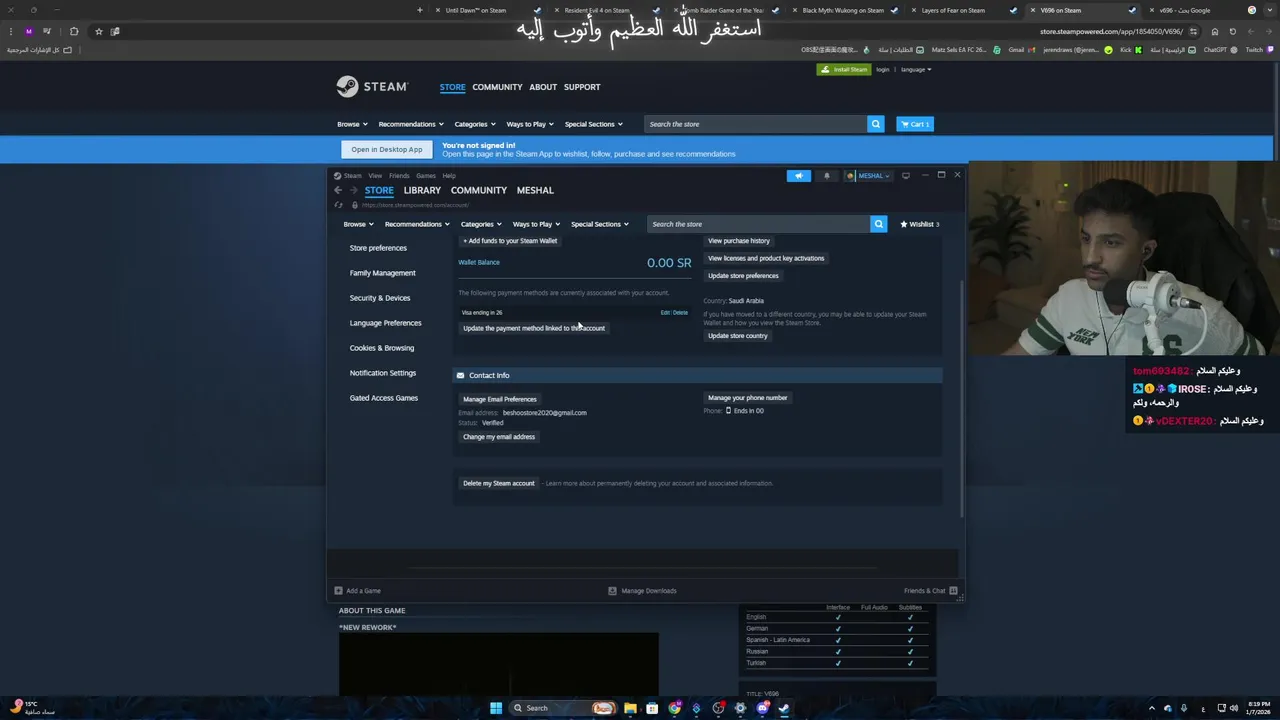Click the Add a Game plus icon
This screenshot has width=1280, height=720.
(338, 591)
